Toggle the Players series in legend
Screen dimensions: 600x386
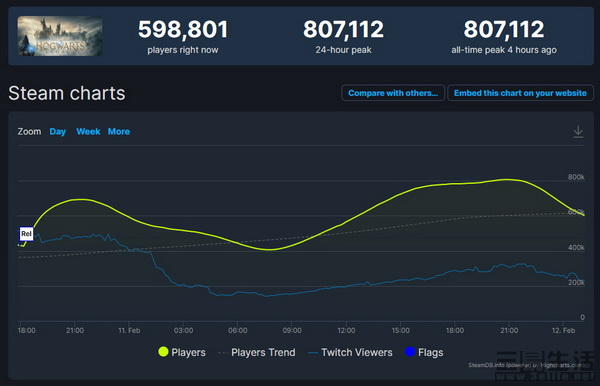[182, 352]
